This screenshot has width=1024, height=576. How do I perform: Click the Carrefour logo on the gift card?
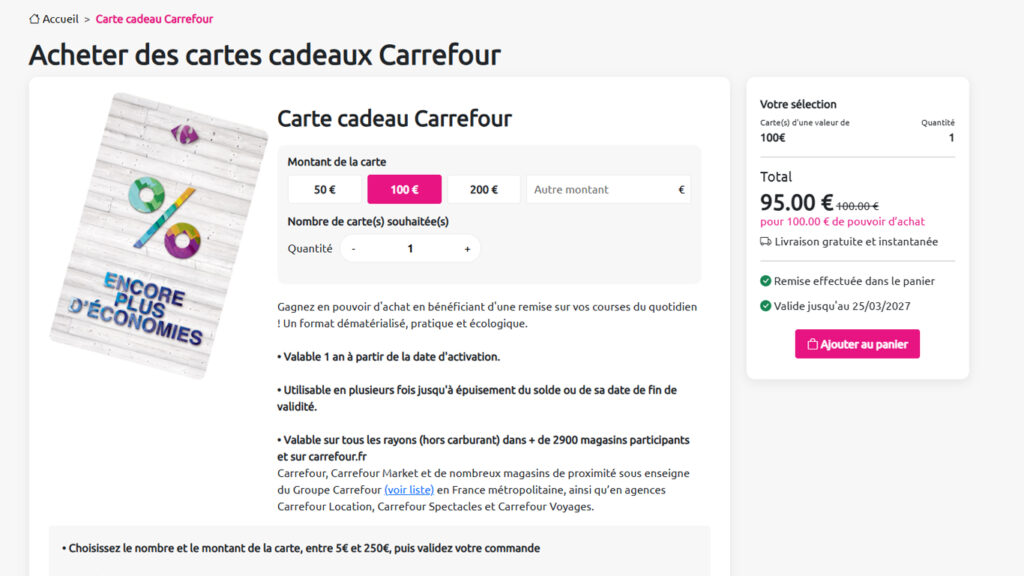pos(184,133)
